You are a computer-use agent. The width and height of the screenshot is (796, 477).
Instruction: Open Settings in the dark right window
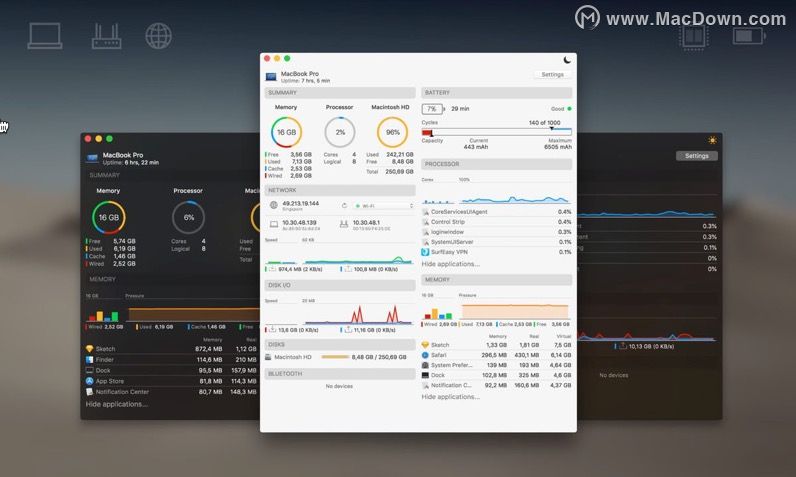pyautogui.click(x=696, y=156)
